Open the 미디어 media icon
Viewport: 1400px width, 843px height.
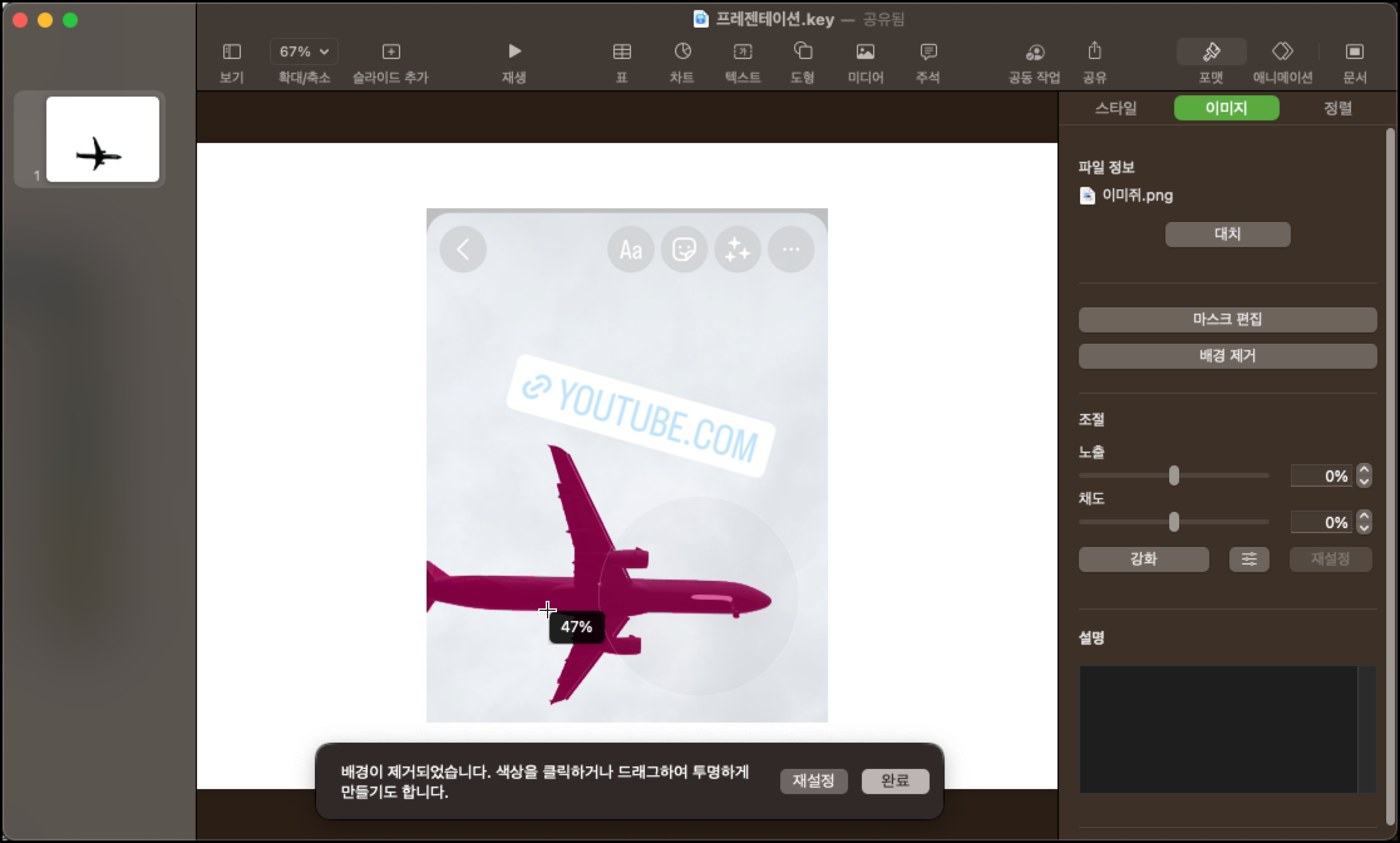click(865, 51)
